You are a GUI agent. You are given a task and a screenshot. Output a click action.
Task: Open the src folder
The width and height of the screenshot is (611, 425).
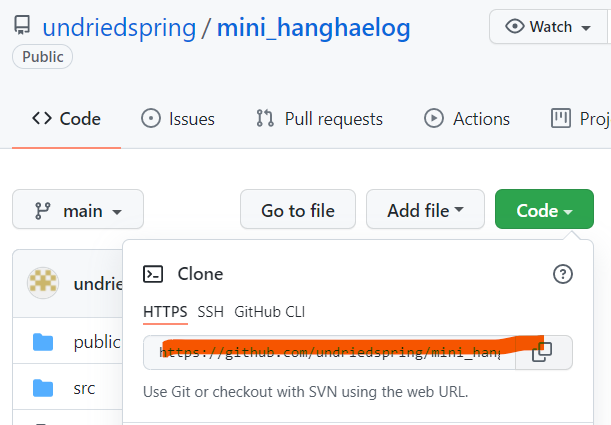(84, 388)
